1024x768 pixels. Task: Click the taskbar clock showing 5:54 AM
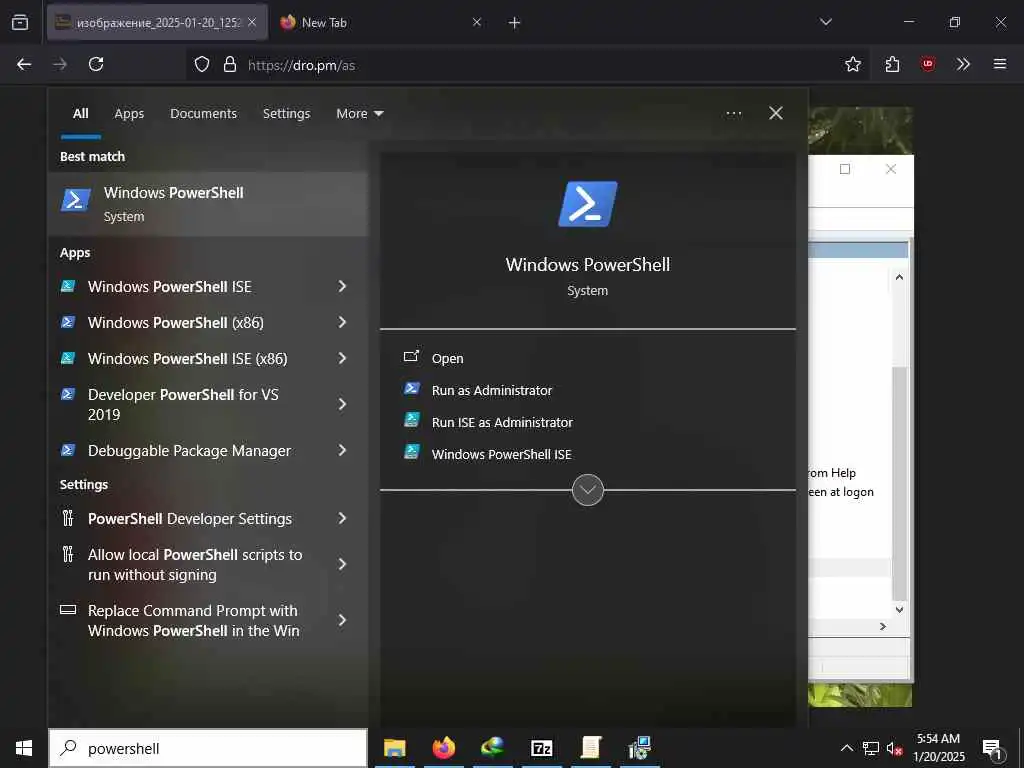[x=938, y=748]
